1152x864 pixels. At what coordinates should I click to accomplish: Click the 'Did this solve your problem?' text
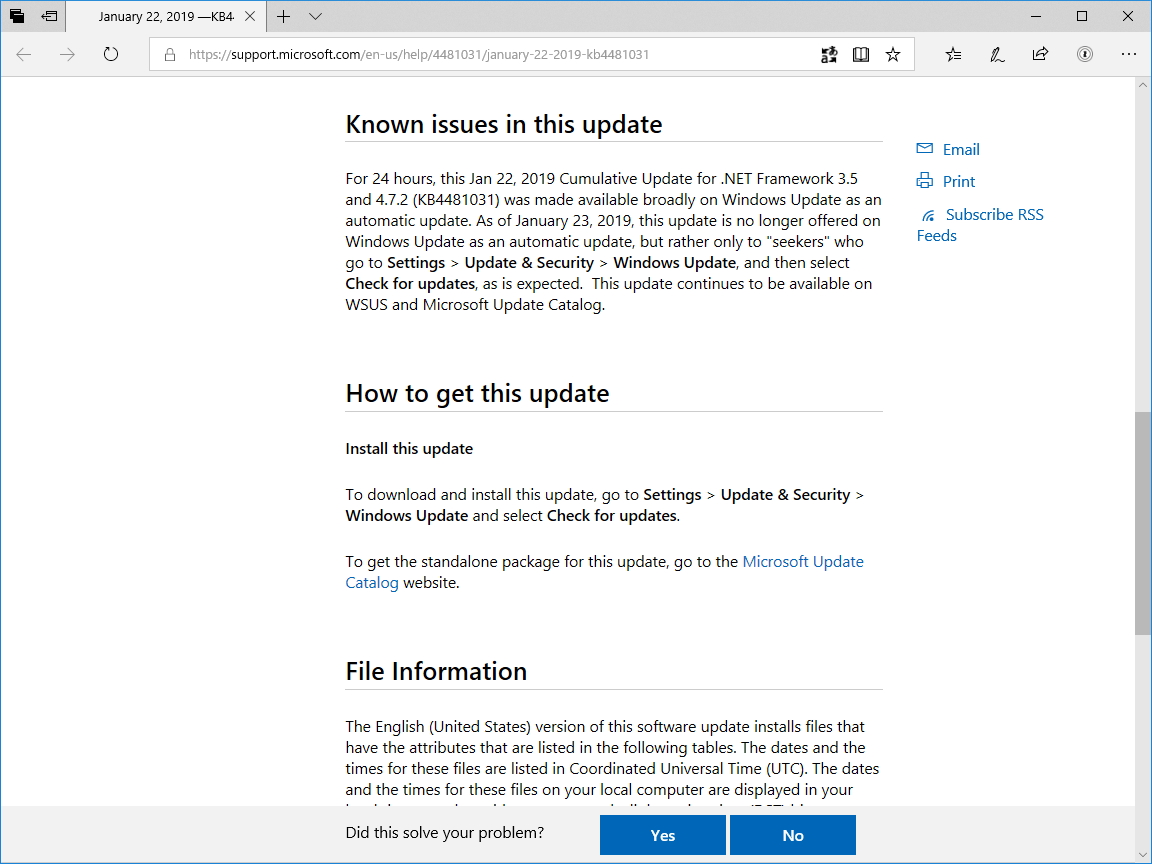click(x=444, y=832)
